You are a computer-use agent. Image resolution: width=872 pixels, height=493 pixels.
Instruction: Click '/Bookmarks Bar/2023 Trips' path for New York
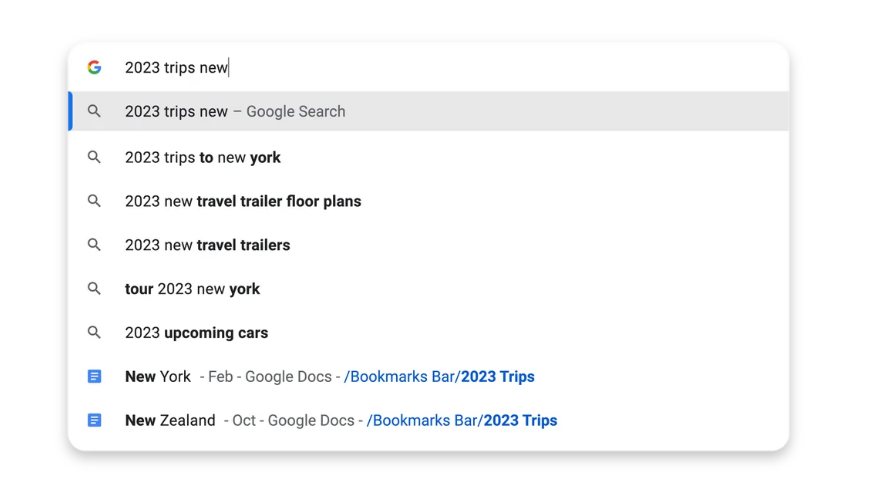point(439,377)
